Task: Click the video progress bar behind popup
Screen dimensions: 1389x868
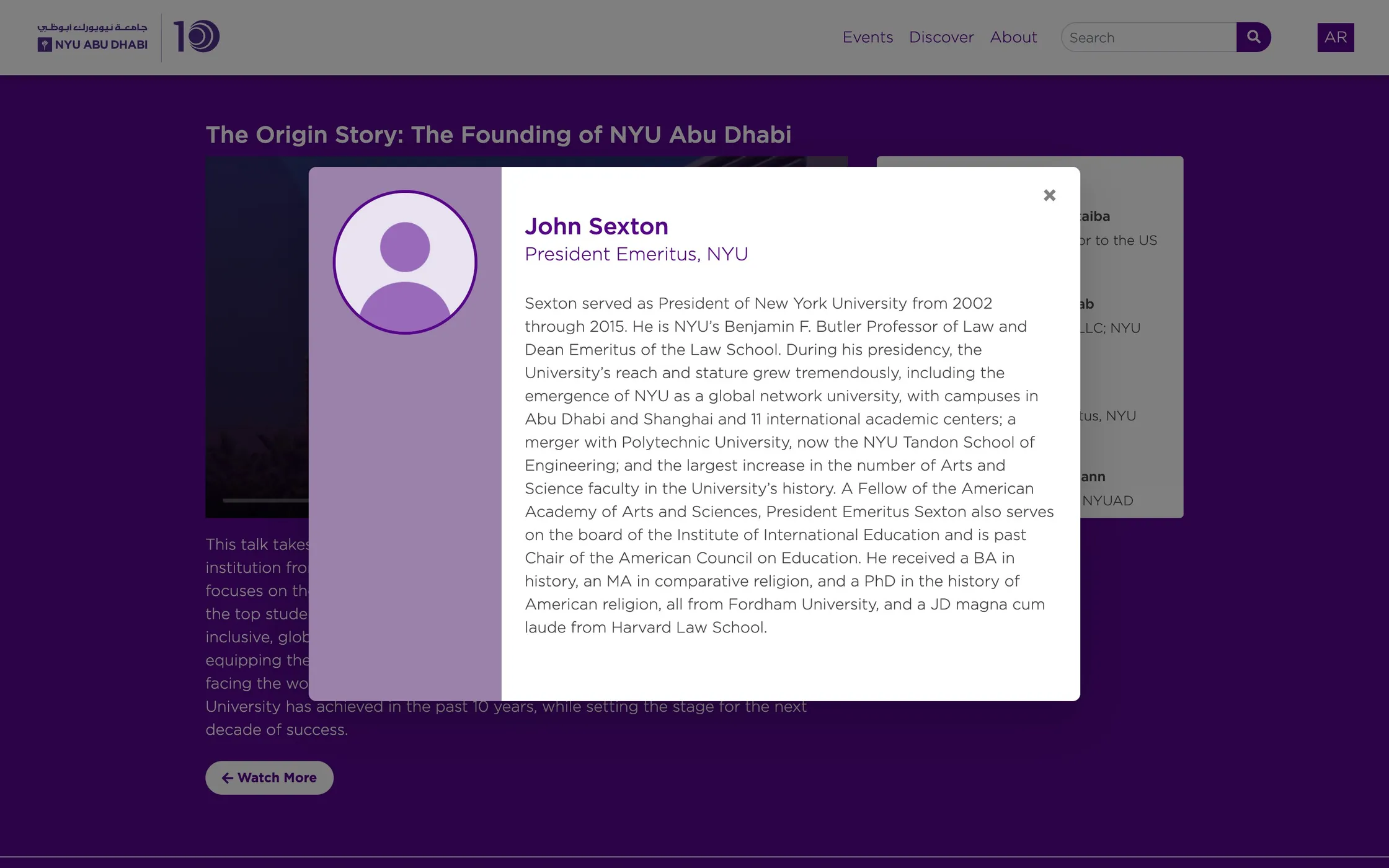Action: [x=265, y=500]
